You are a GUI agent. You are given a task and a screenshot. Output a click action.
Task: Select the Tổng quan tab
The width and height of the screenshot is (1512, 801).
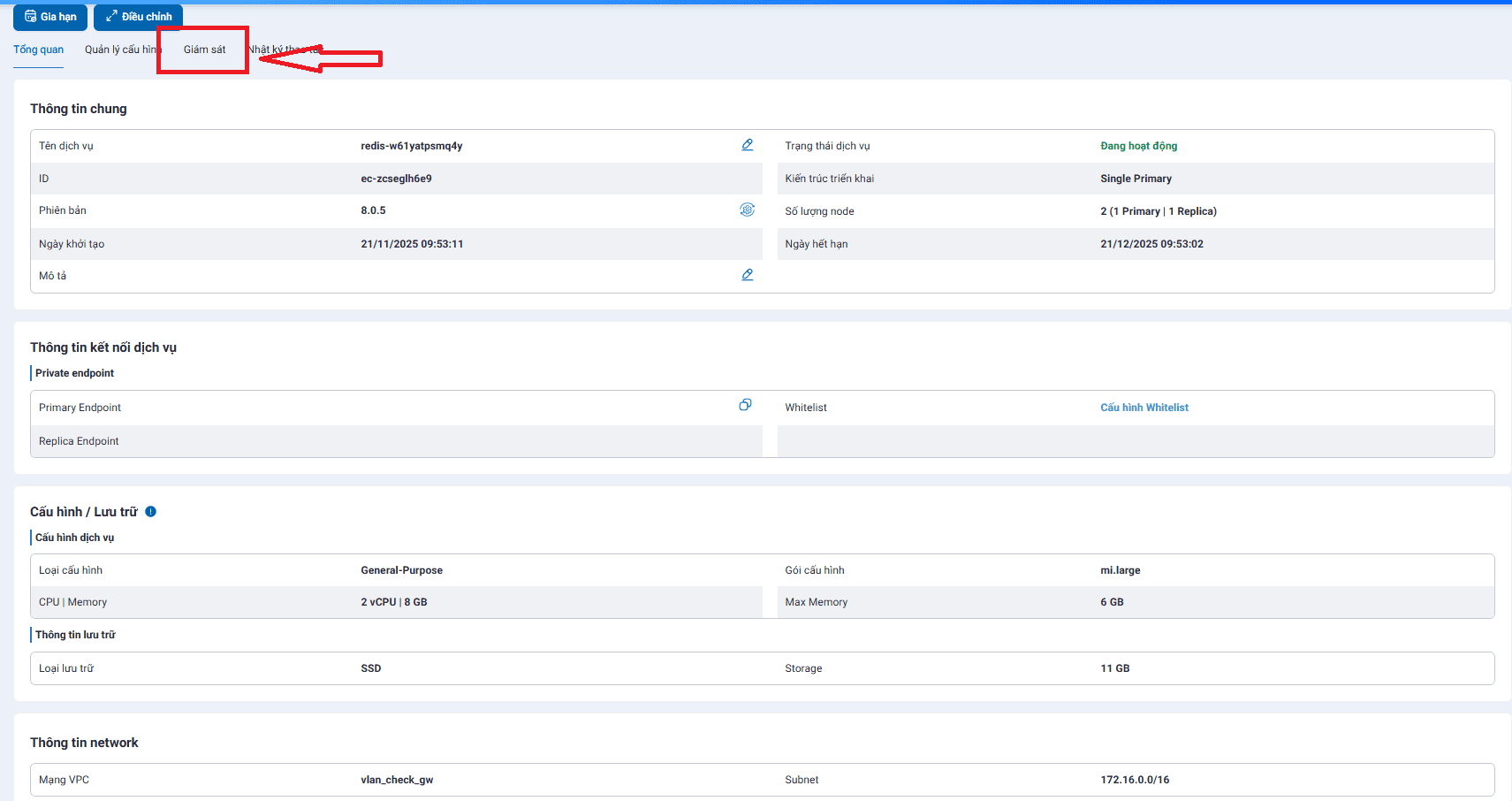[38, 50]
